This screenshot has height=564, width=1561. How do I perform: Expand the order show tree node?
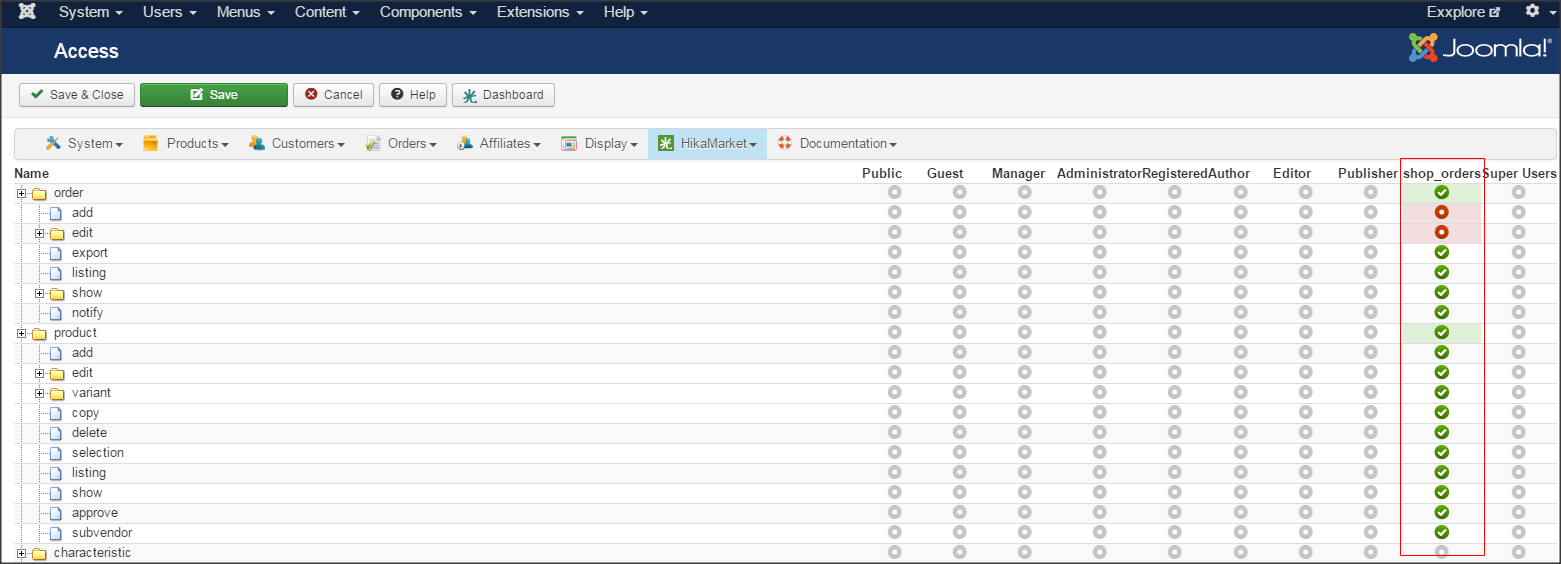(39, 293)
